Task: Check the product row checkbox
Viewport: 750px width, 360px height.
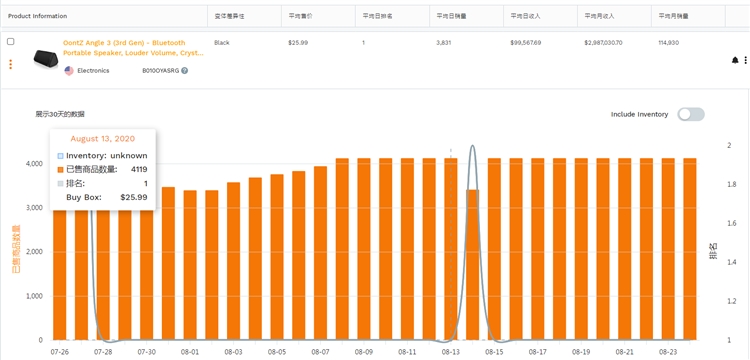Action: (x=11, y=42)
